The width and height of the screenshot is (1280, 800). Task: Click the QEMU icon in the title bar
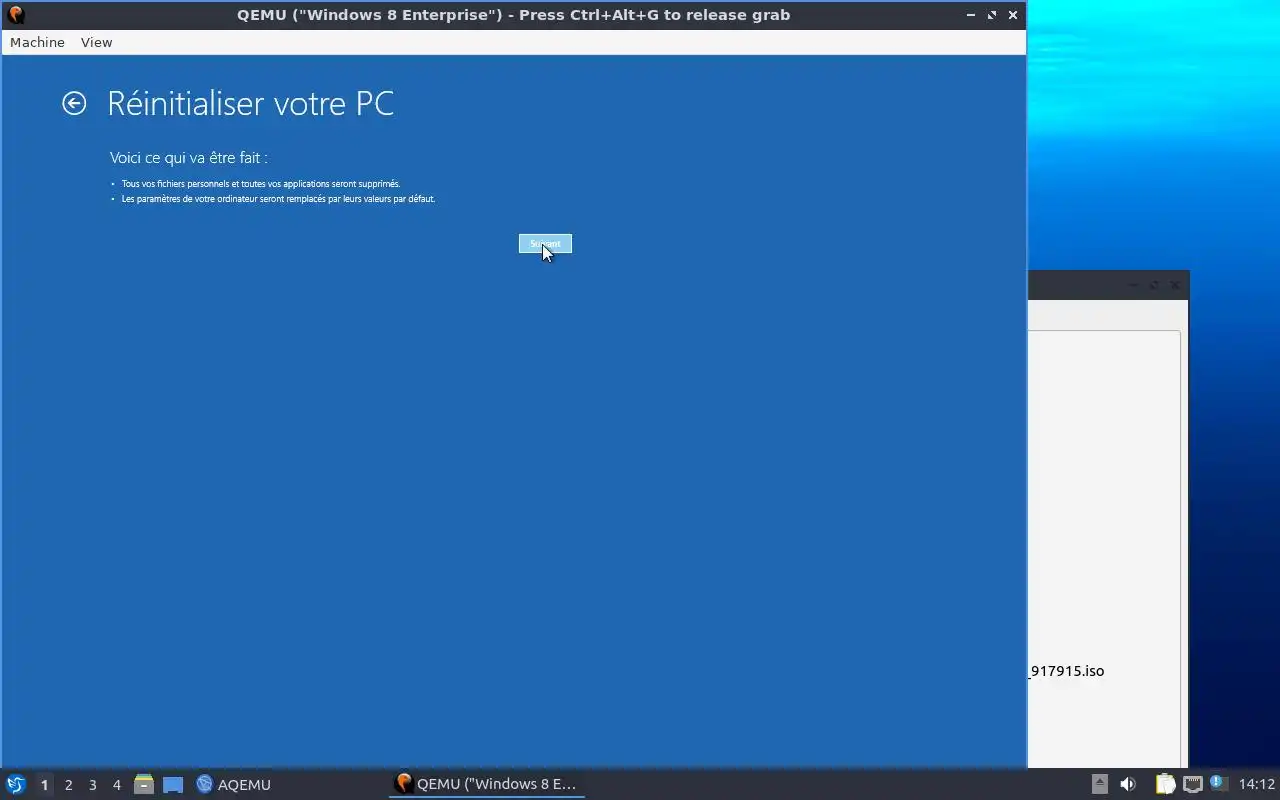pos(15,15)
